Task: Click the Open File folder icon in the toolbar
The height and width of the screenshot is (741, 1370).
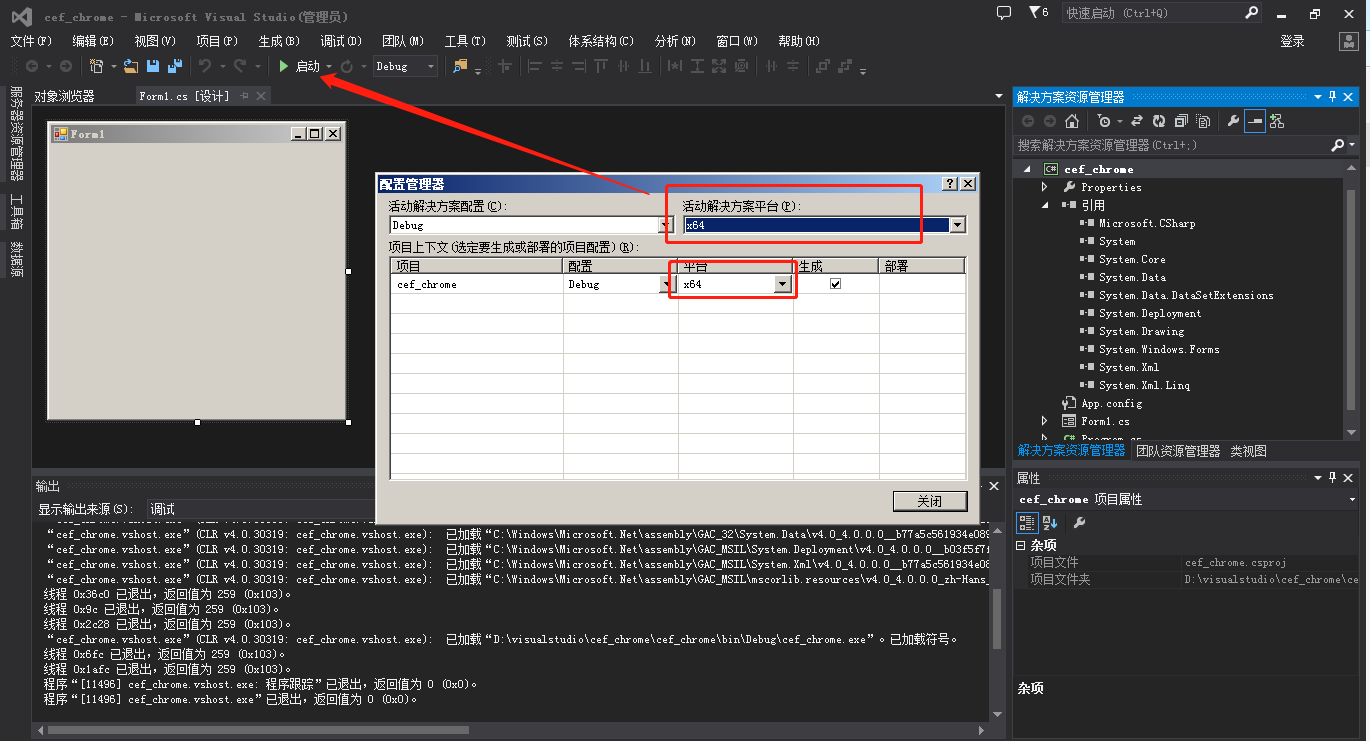Action: 131,66
